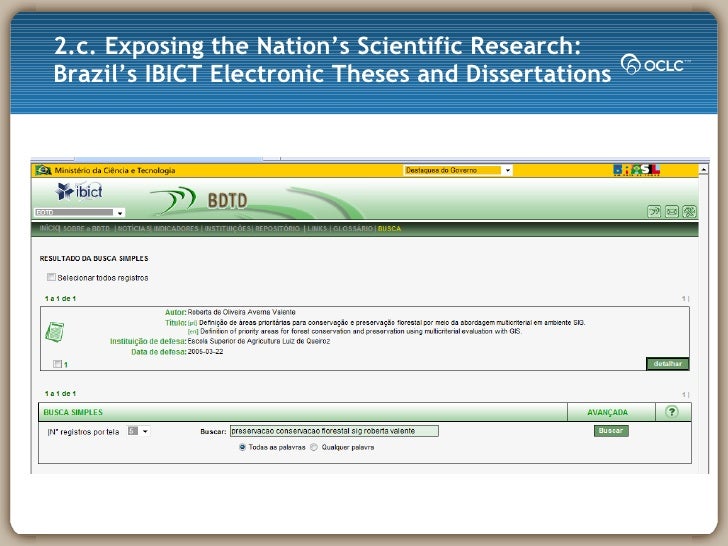This screenshot has width=728, height=546.
Task: Open SOBRE a BDTD menu item
Action: [86, 228]
